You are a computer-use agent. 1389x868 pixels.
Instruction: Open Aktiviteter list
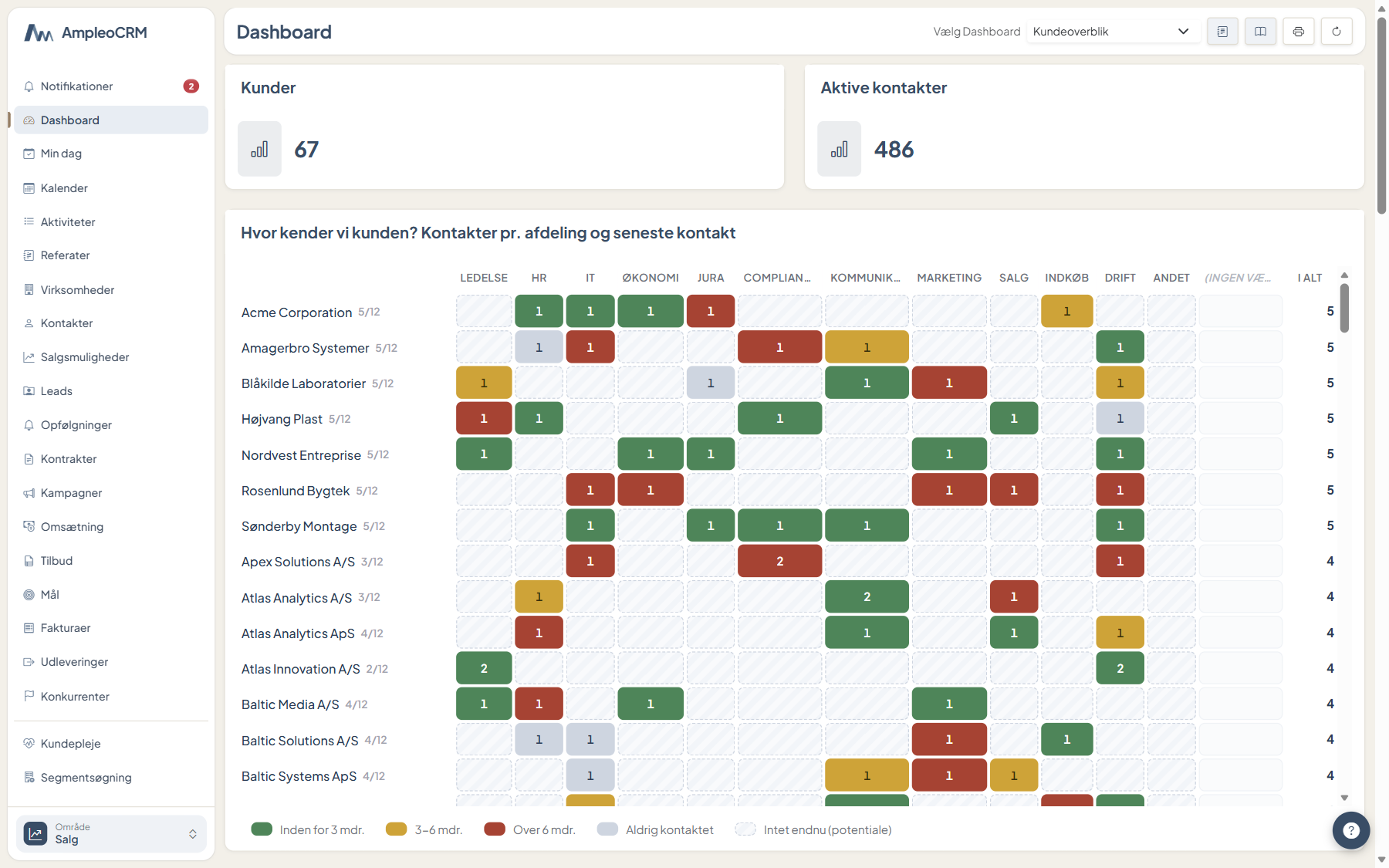point(111,222)
